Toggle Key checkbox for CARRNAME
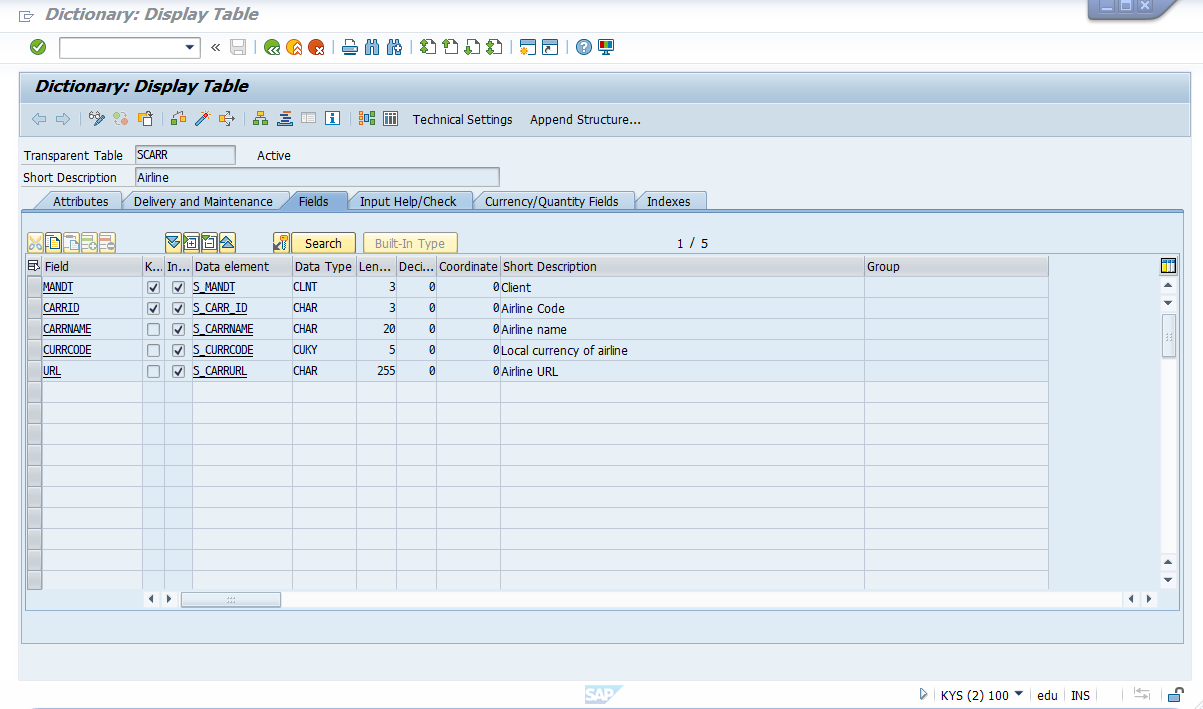 pos(153,329)
